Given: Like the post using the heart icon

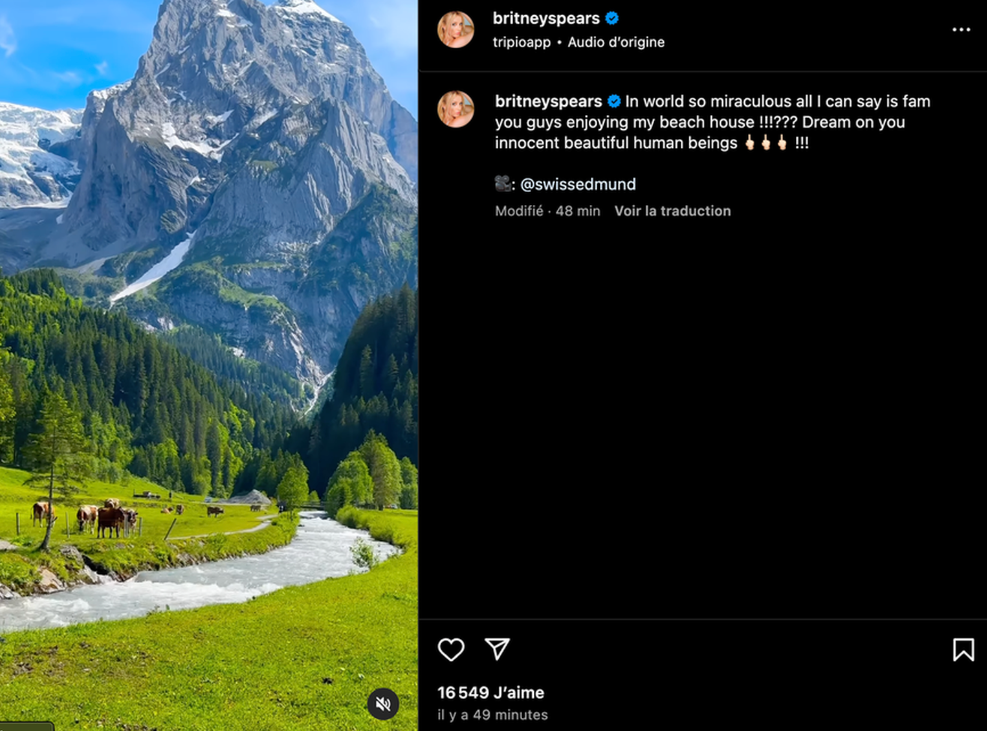Looking at the screenshot, I should coord(450,650).
